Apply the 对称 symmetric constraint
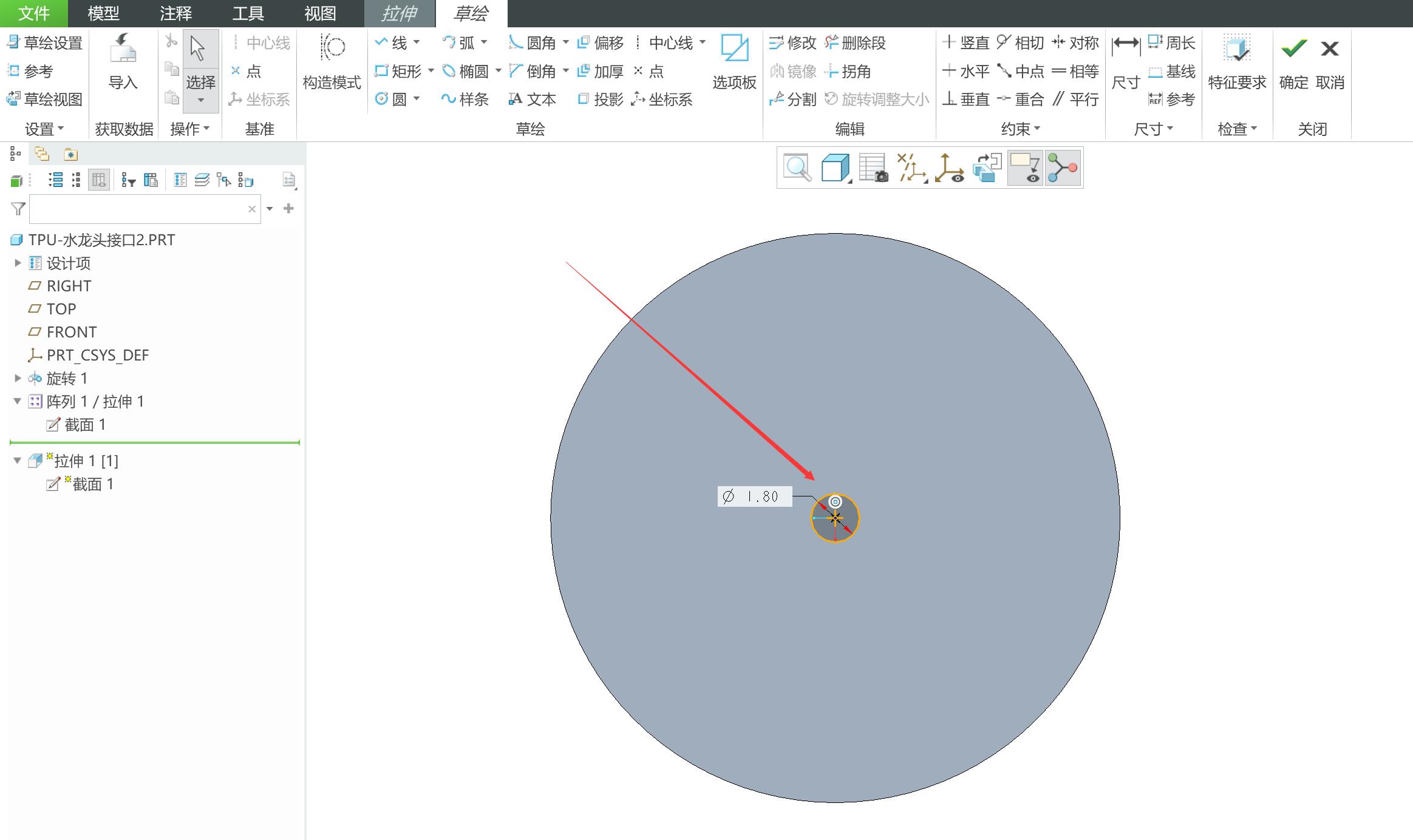 click(1075, 43)
